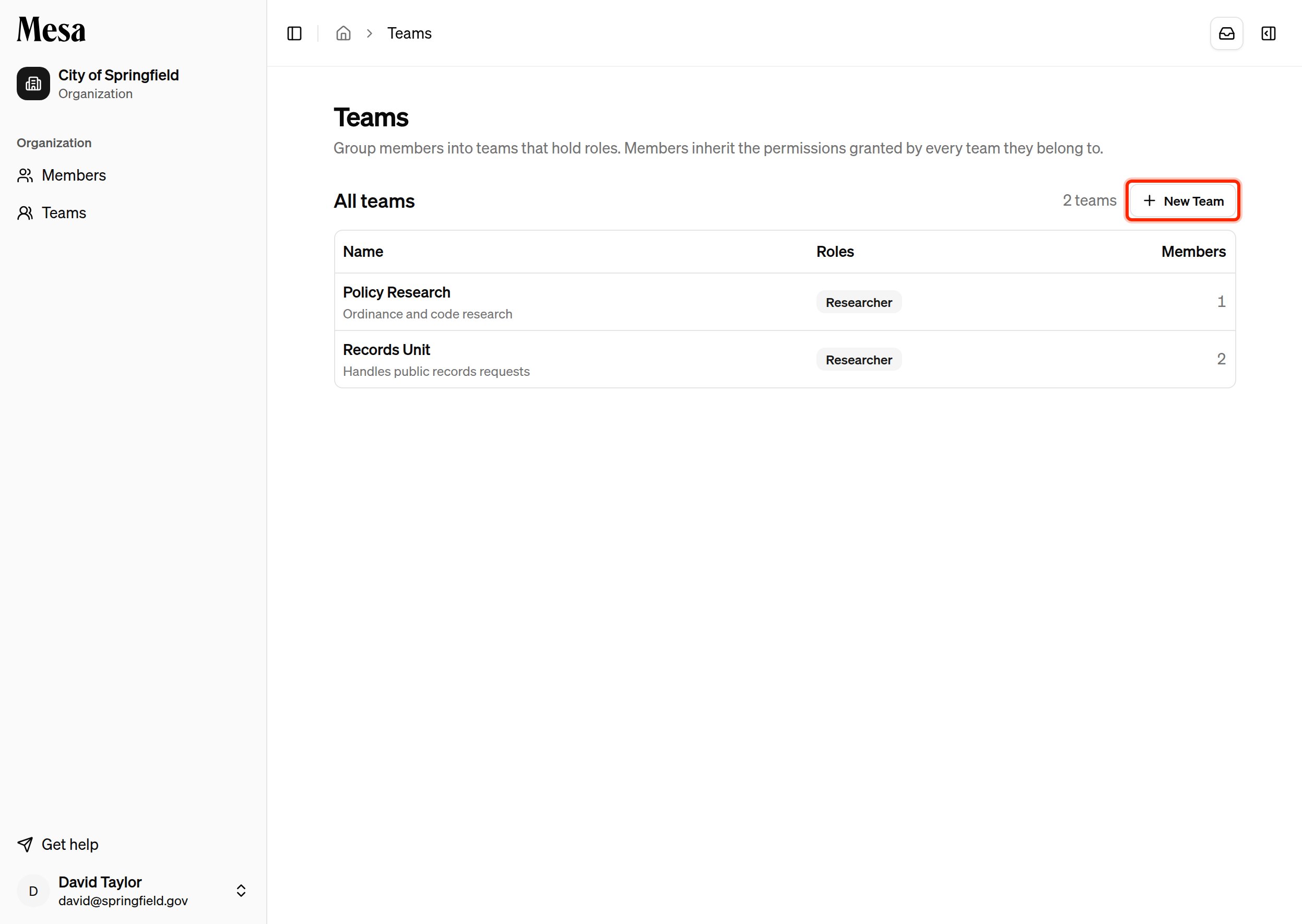1302x924 pixels.
Task: Click Researcher role badge for Records Unit
Action: tap(859, 360)
